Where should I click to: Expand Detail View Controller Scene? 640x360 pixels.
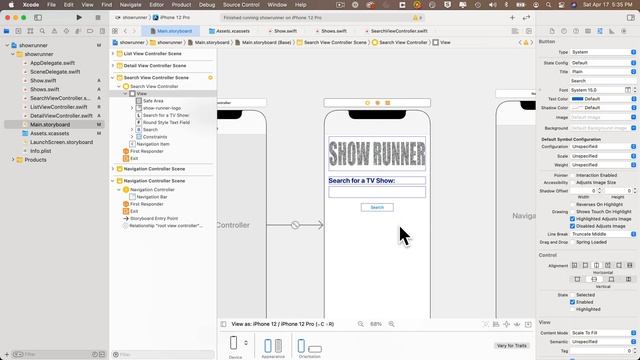point(113,65)
